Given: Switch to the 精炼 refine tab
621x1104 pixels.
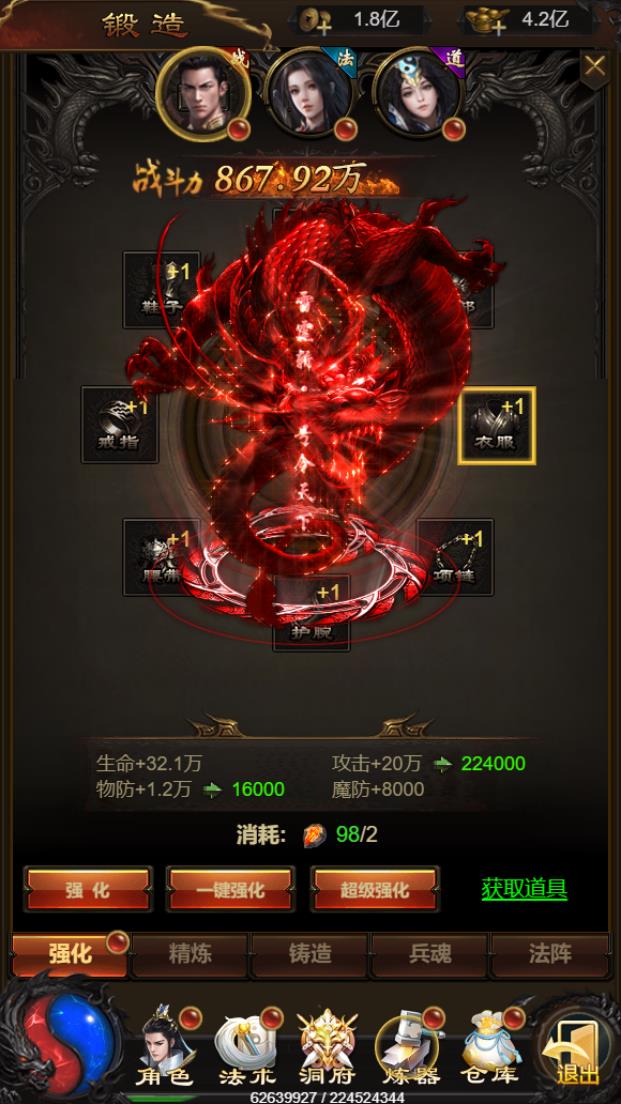Looking at the screenshot, I should (x=190, y=955).
